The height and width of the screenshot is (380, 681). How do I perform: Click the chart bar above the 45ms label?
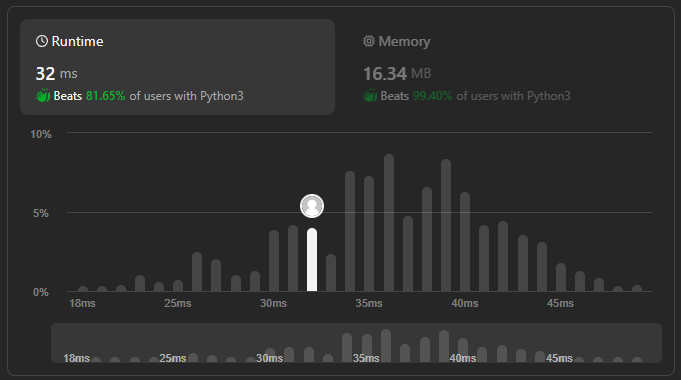pyautogui.click(x=561, y=277)
